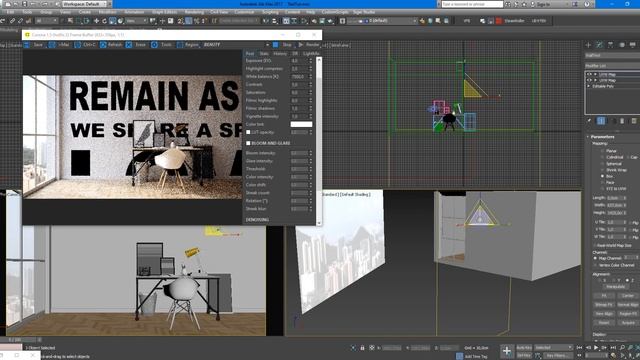Toggle eye icon of top UVW Map modifier
This screenshot has height=360, width=640.
pyautogui.click(x=589, y=75)
